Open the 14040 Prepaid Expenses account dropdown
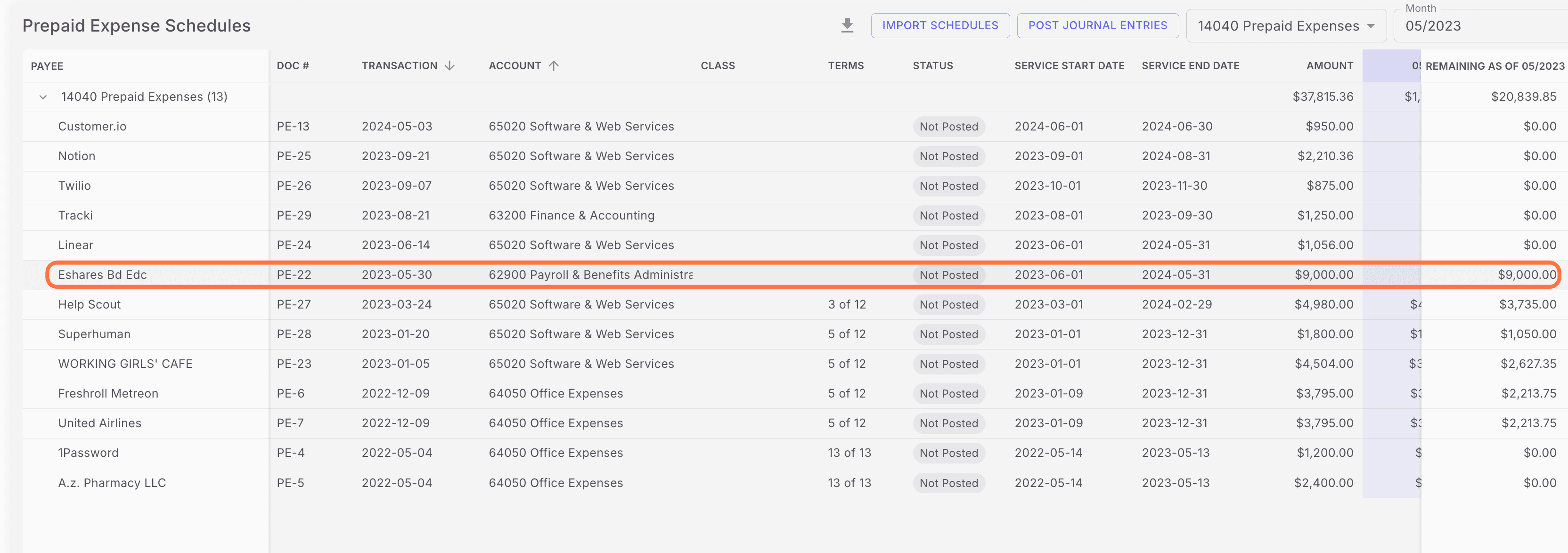1568x553 pixels. point(1286,25)
